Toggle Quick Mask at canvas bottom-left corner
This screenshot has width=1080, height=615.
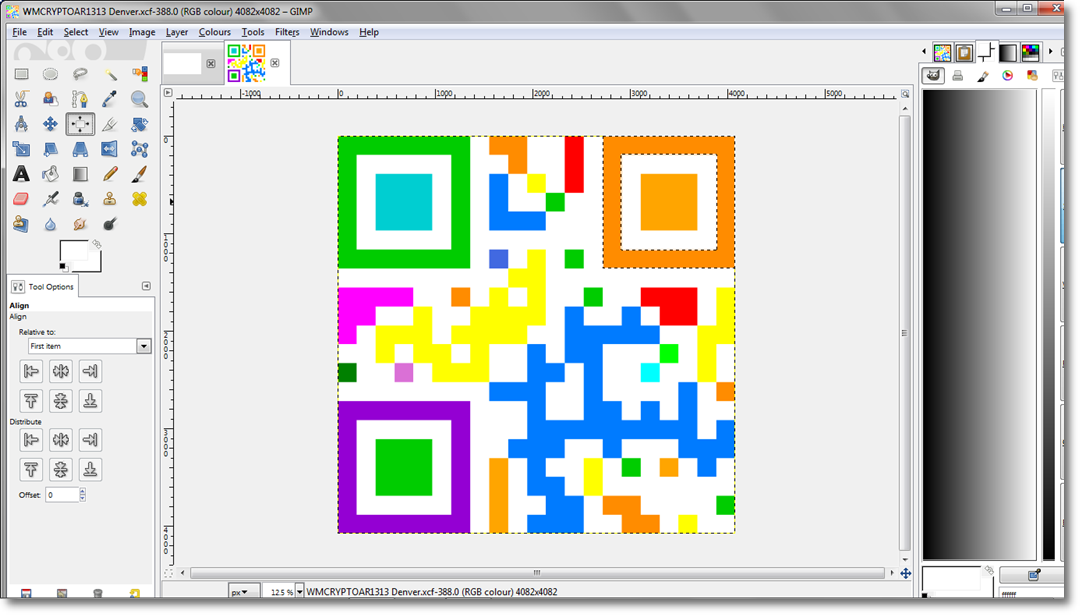[x=168, y=573]
